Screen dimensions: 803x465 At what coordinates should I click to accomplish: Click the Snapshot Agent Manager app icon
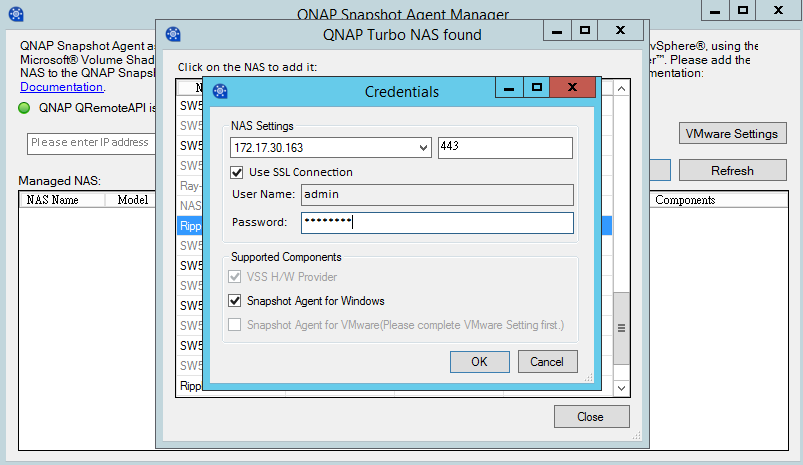[16, 14]
